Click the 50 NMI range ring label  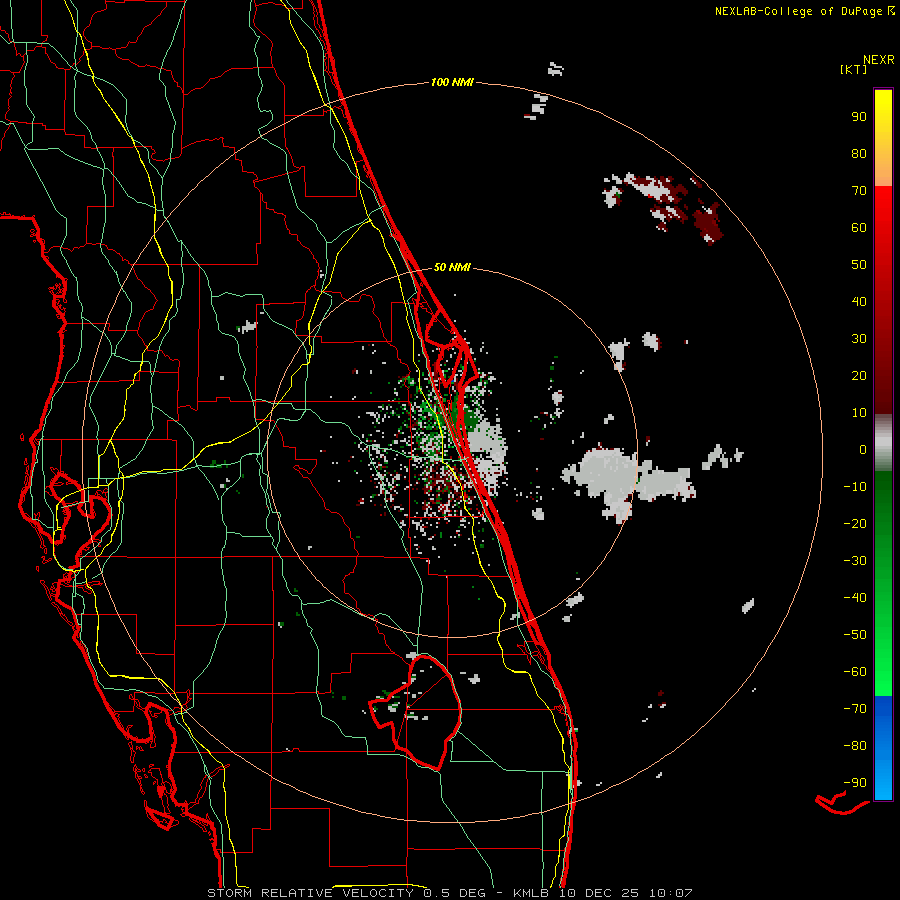[452, 267]
